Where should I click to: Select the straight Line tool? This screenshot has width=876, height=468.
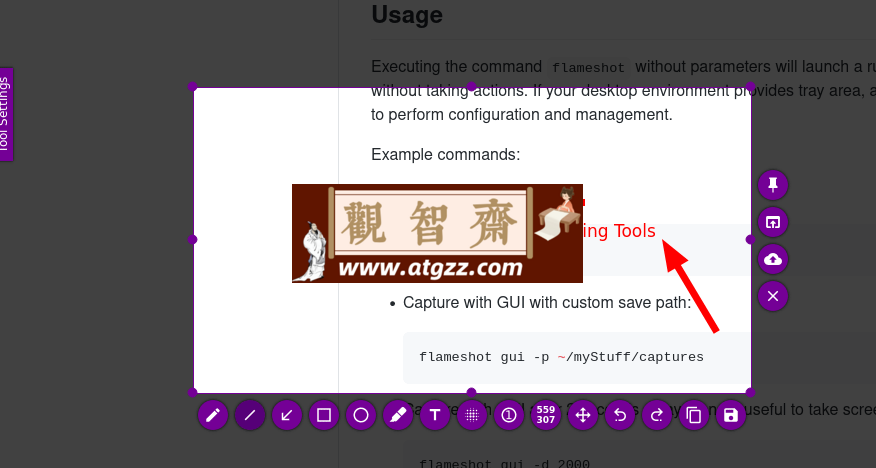click(x=250, y=415)
